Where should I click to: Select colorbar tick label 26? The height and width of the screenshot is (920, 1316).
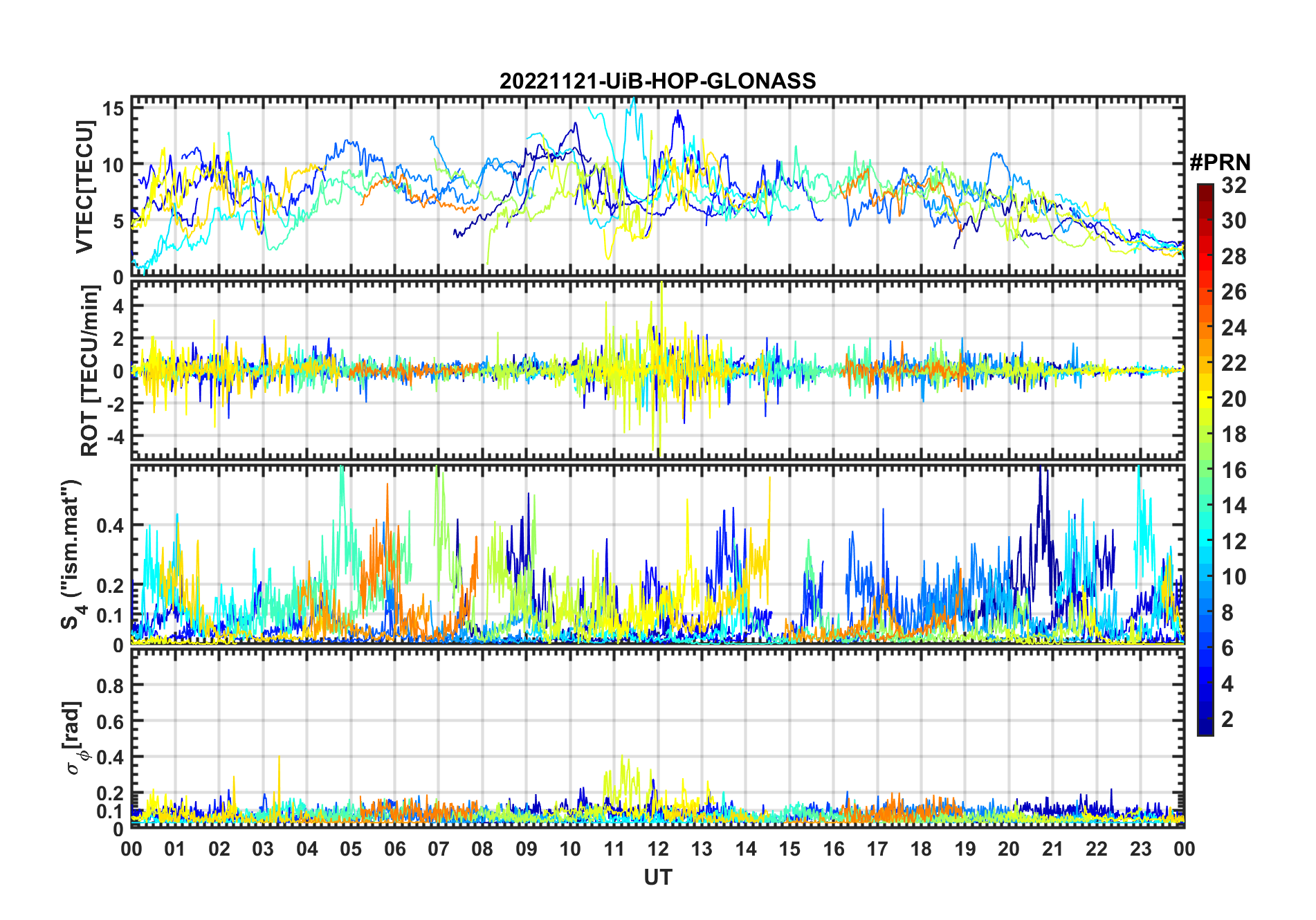1234,292
